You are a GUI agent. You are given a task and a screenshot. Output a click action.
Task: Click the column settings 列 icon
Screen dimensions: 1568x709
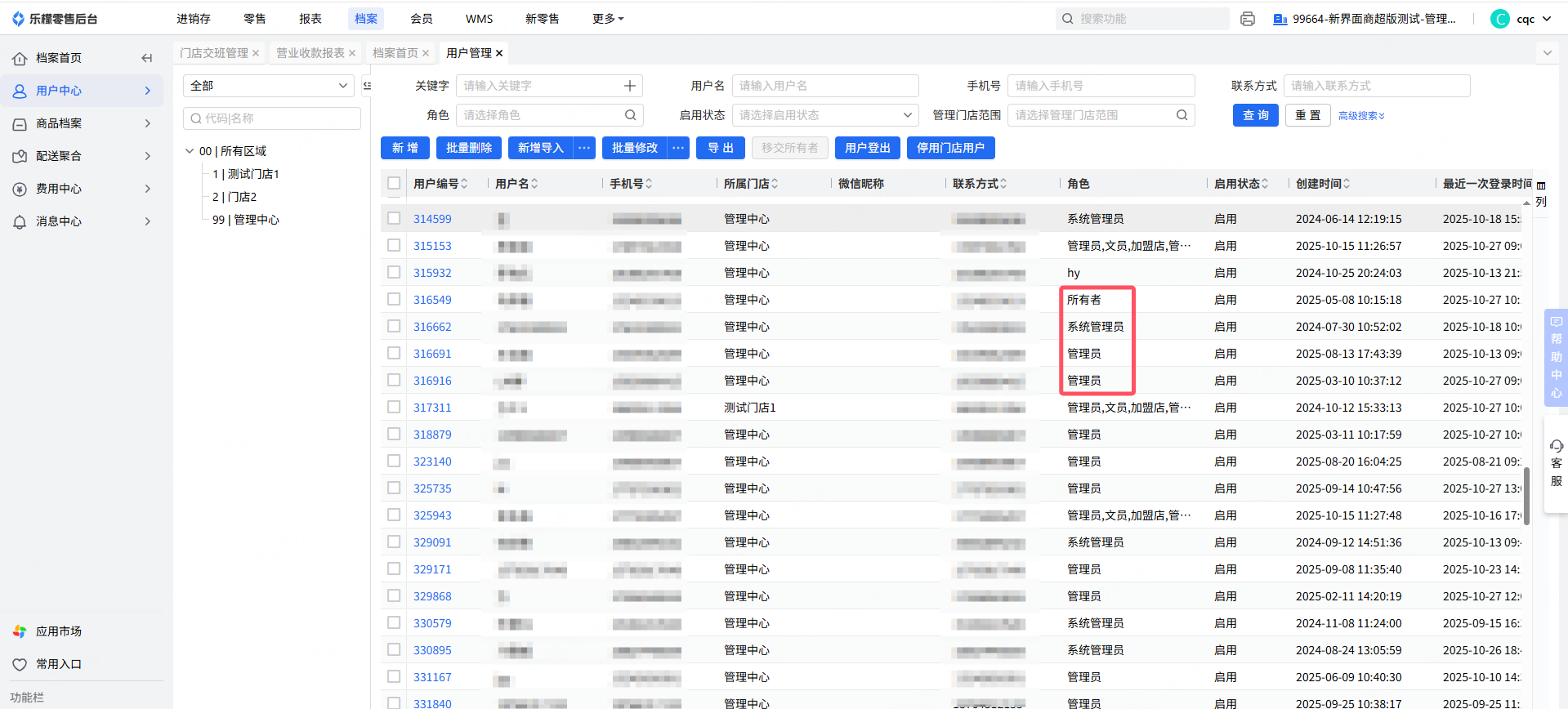click(x=1541, y=194)
